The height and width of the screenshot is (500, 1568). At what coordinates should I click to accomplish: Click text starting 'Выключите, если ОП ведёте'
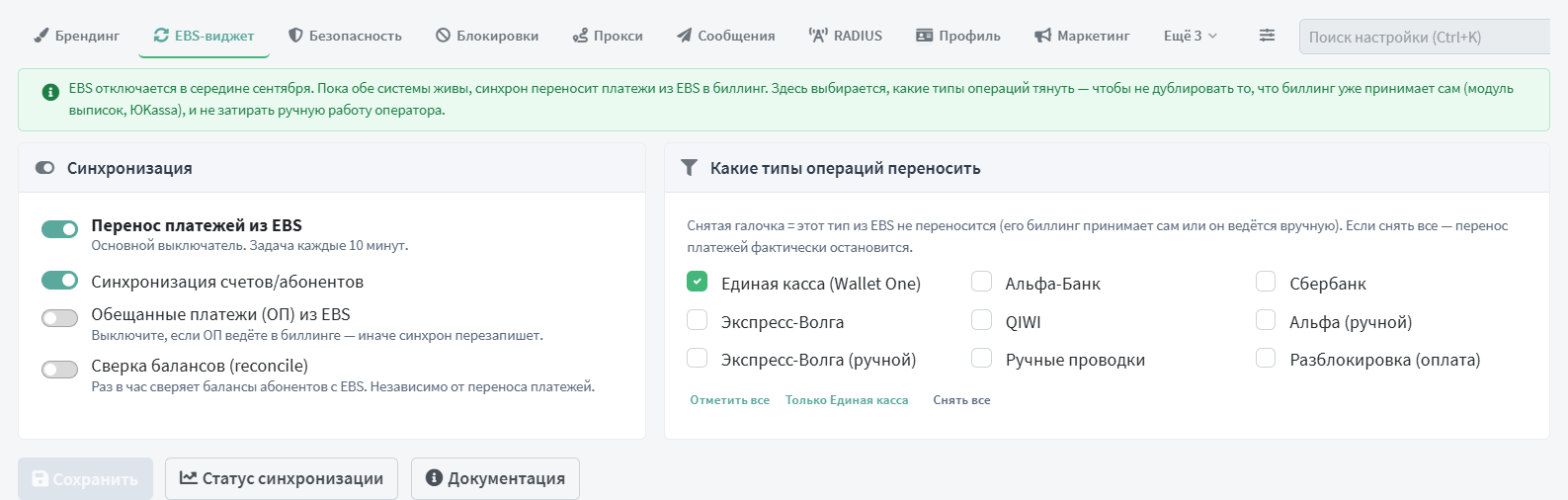317,335
